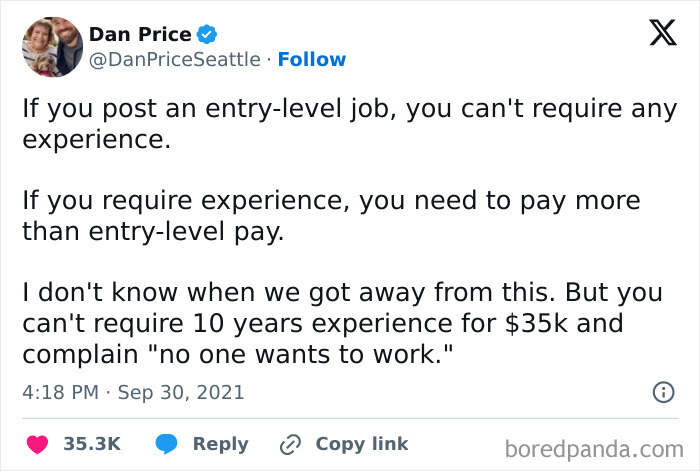Open the tweet info circle icon
The width and height of the screenshot is (700, 471).
tap(662, 393)
